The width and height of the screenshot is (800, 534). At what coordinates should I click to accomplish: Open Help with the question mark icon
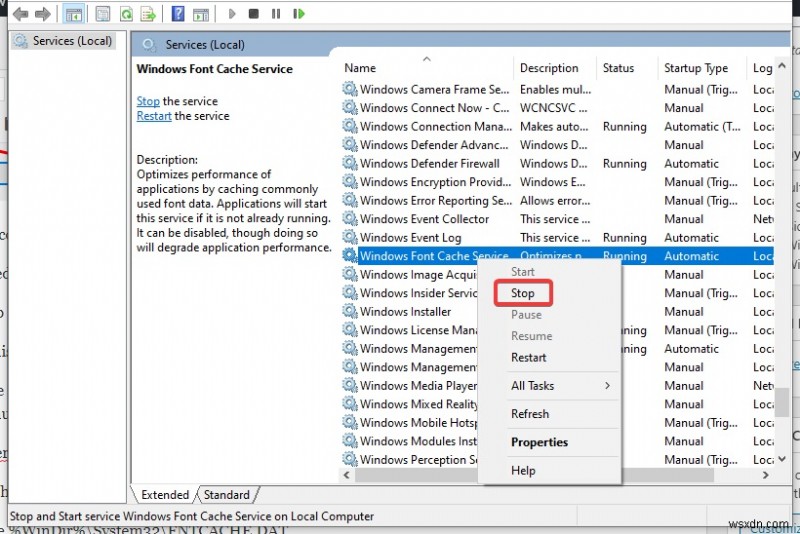click(x=178, y=14)
